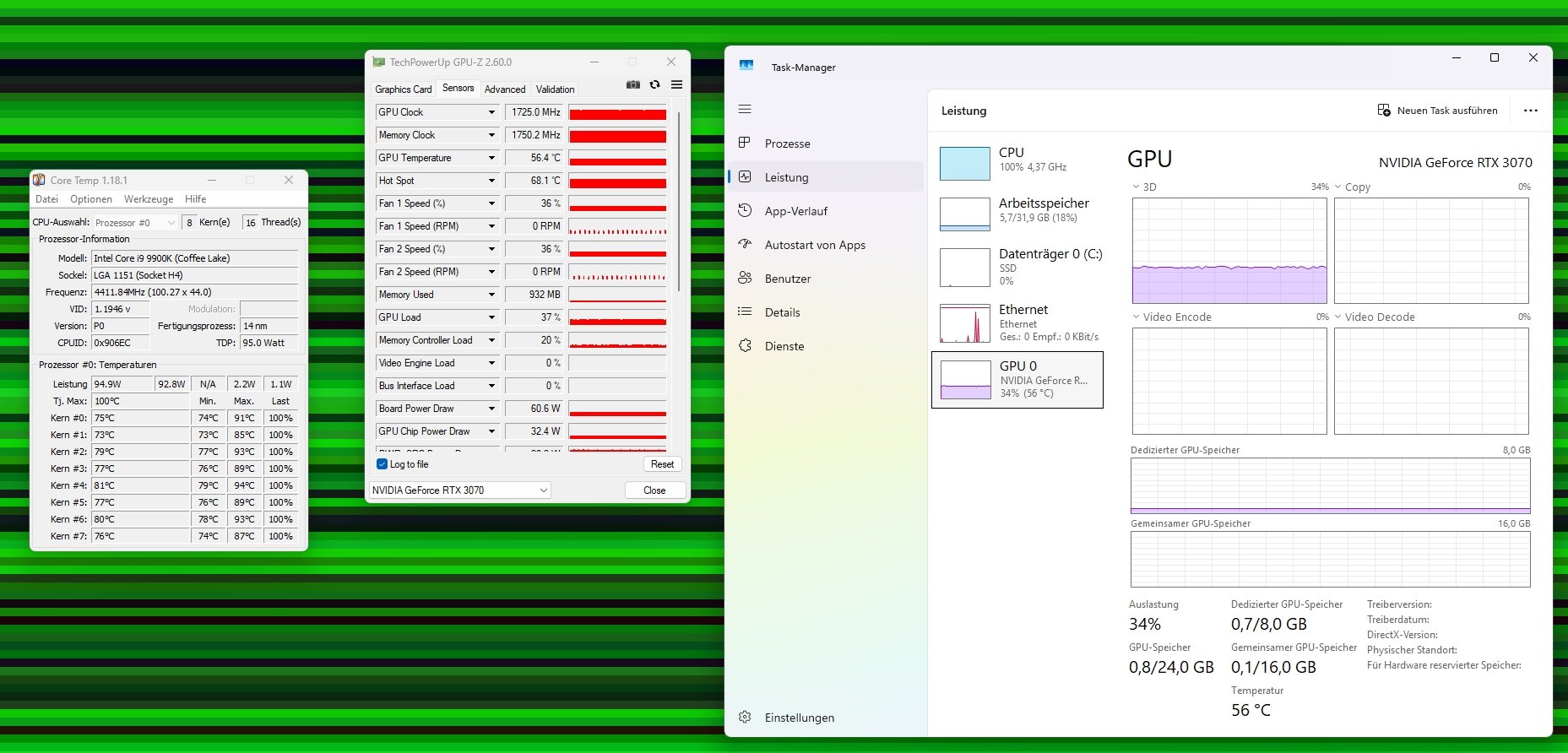Open Einstellungen in Task Manager
This screenshot has height=753, width=1568.
[826, 718]
